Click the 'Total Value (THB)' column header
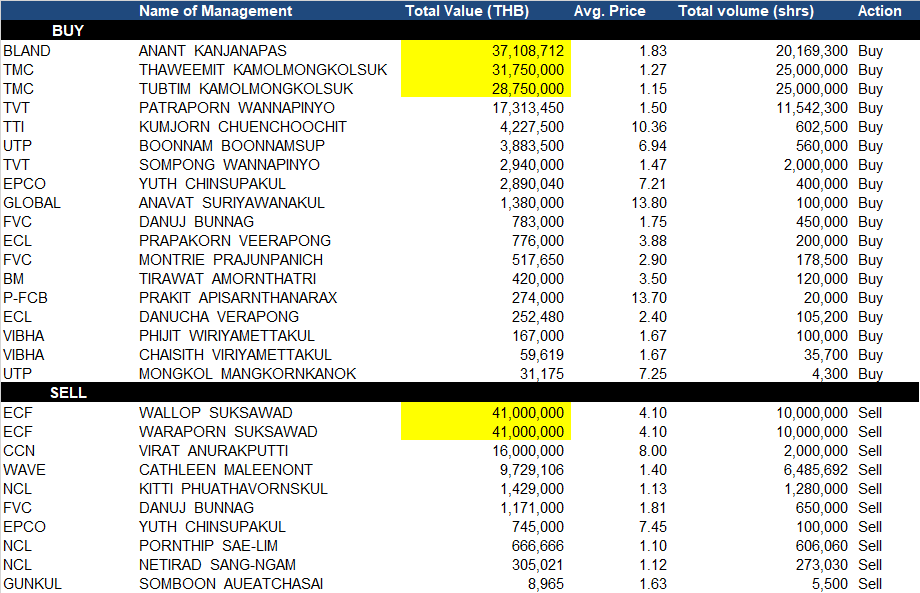This screenshot has height=593, width=920. (x=467, y=11)
